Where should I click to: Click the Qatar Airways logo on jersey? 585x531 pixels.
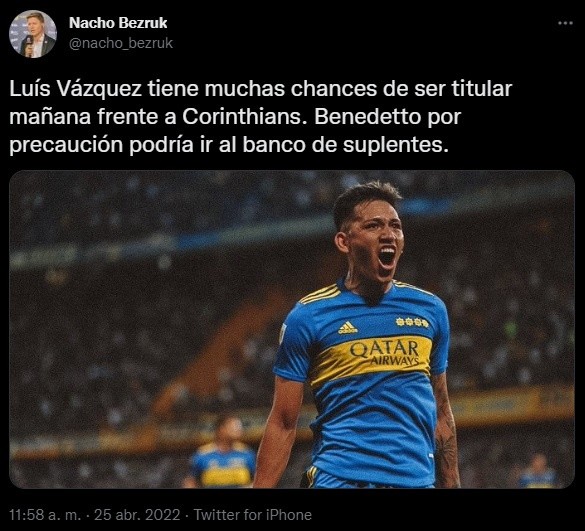click(384, 353)
